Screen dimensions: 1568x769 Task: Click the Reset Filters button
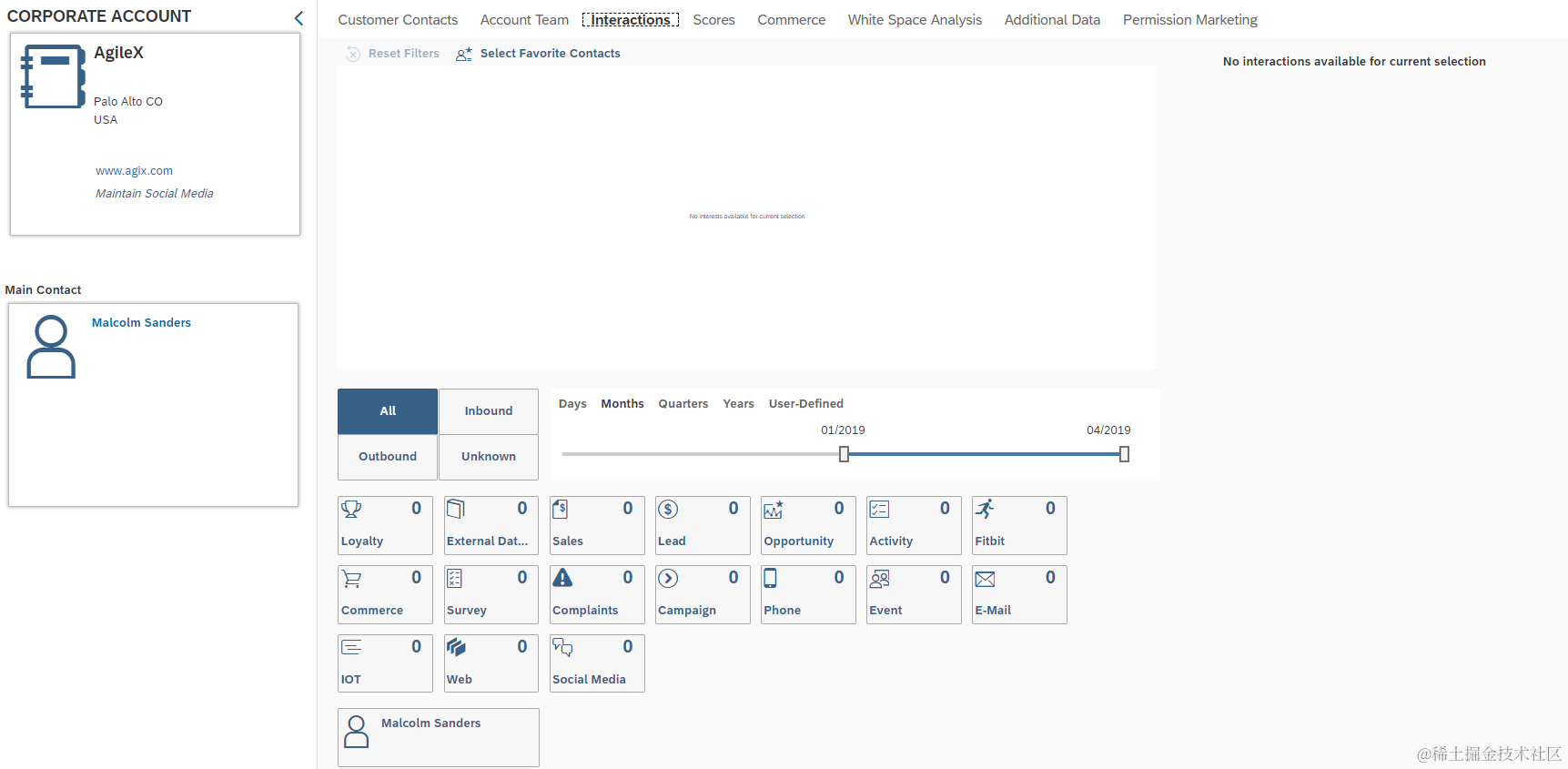click(x=393, y=54)
